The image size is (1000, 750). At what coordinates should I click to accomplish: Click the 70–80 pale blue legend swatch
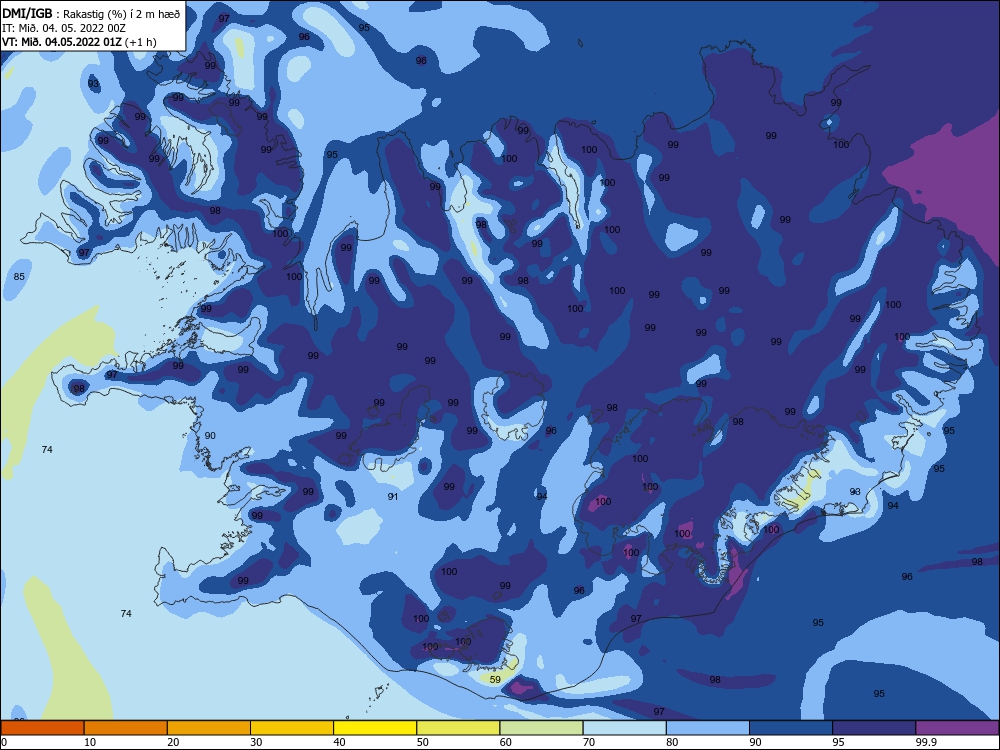click(x=624, y=728)
